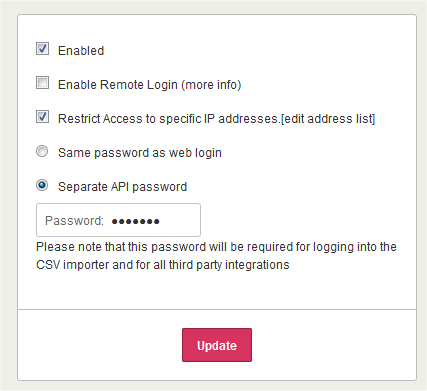This screenshot has width=427, height=391.
Task: Click the "Restrict Access to specific IP addresses" label
Action: point(168,119)
